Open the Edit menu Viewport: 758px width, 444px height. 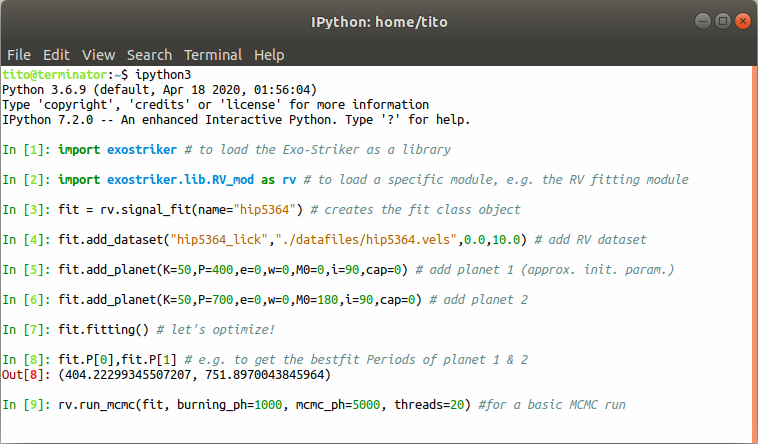point(56,55)
